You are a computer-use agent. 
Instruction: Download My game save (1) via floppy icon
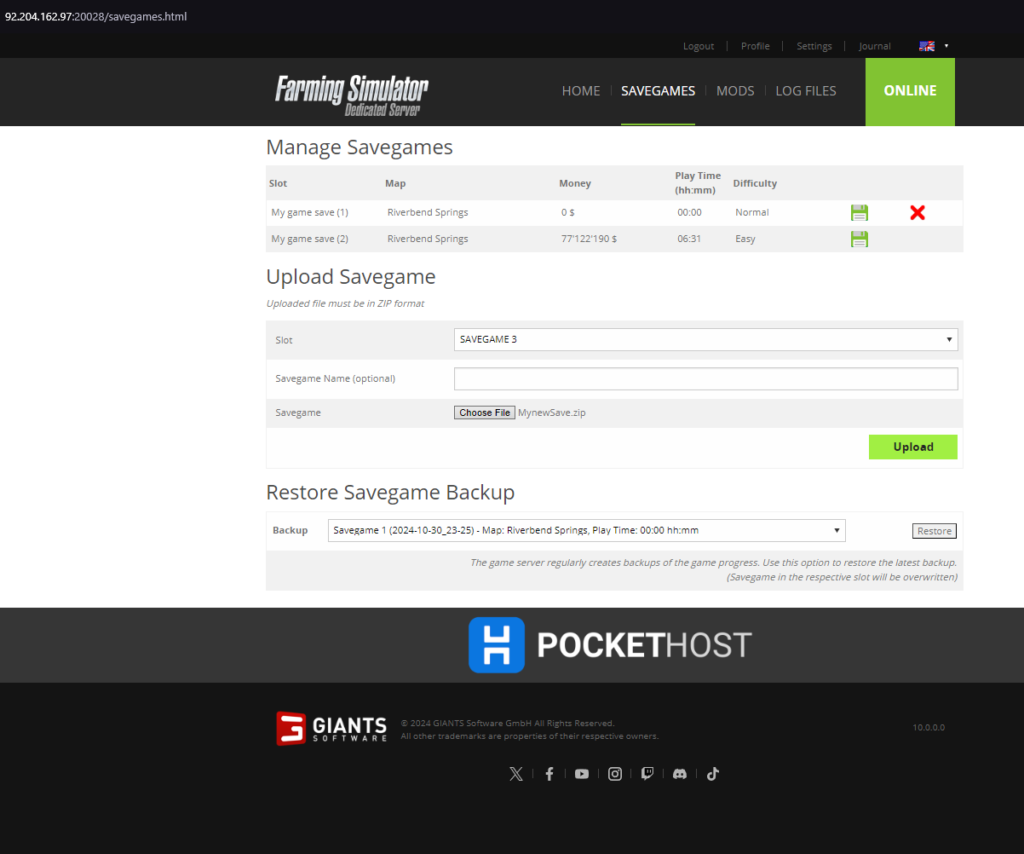tap(859, 213)
